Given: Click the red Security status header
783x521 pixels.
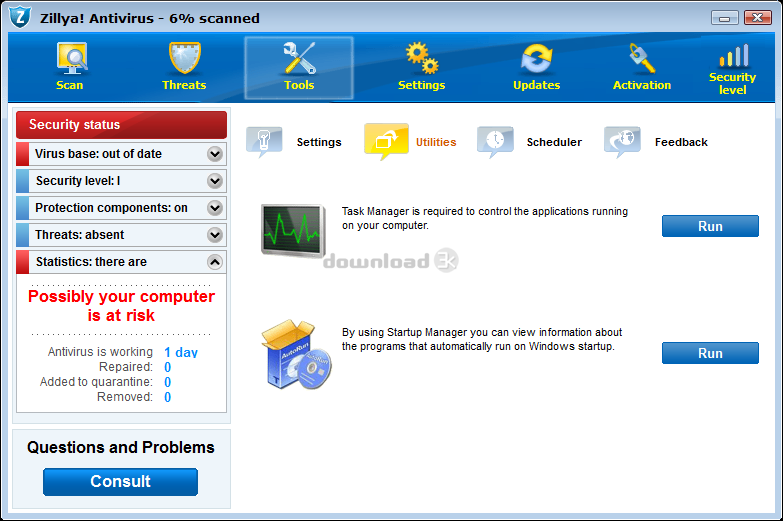Looking at the screenshot, I should tap(121, 125).
